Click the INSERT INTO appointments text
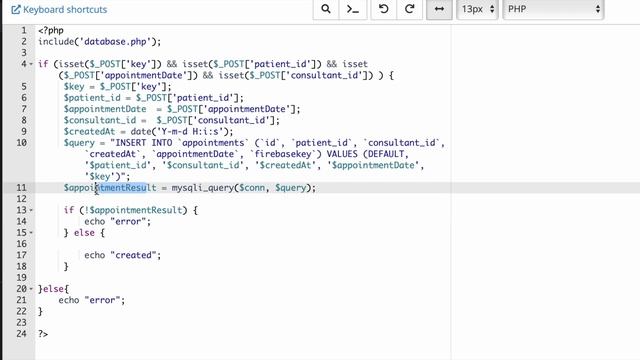Viewport: 640px width, 360px height. point(181,143)
